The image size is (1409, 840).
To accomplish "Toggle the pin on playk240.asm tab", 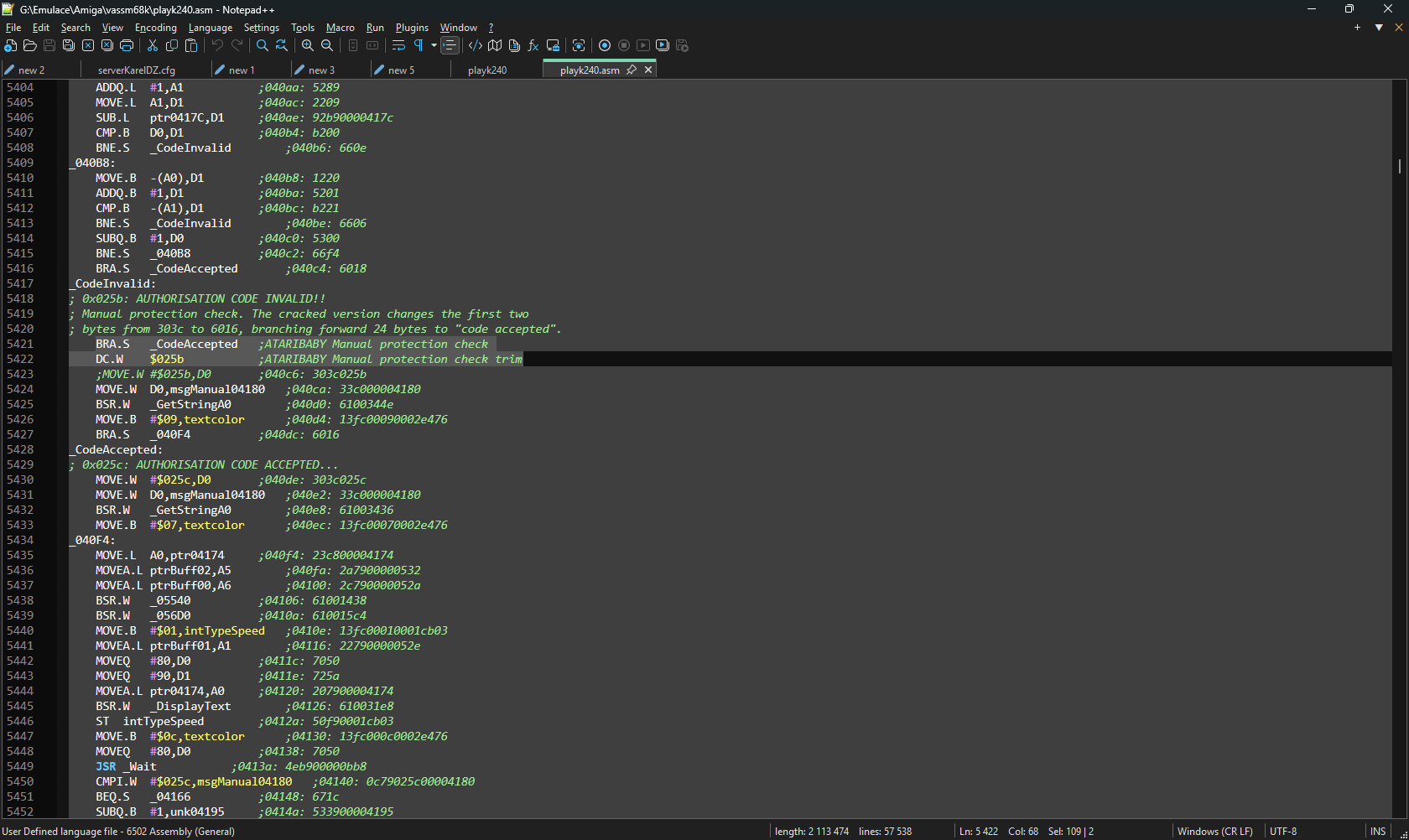I will 632,70.
